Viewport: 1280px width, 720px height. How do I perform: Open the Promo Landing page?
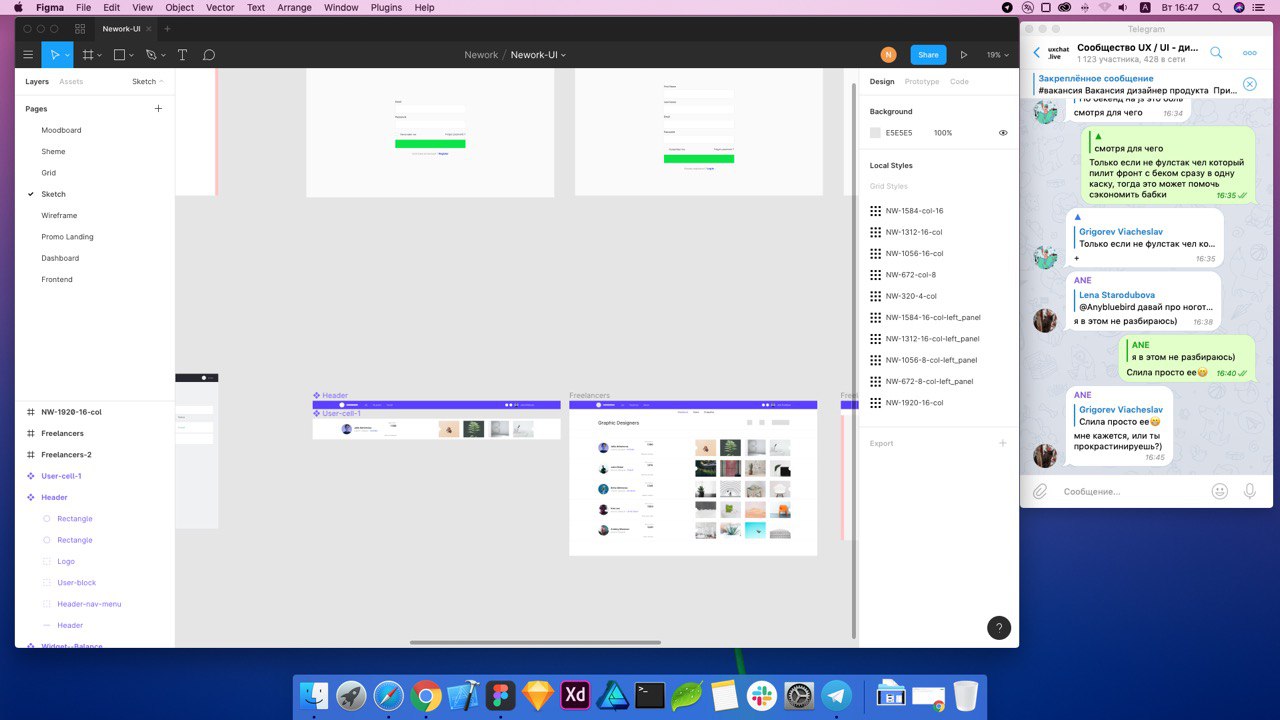67,237
